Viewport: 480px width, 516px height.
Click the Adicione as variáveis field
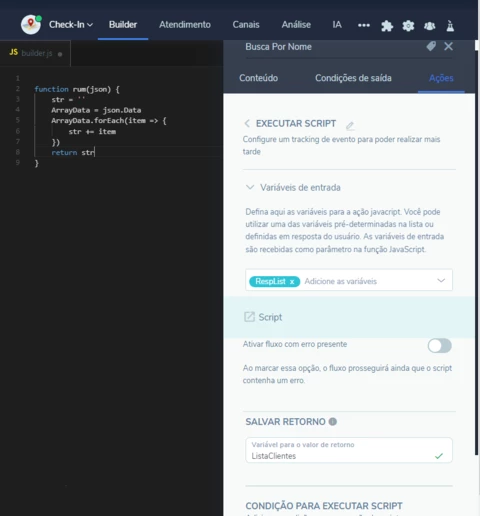[340, 281]
